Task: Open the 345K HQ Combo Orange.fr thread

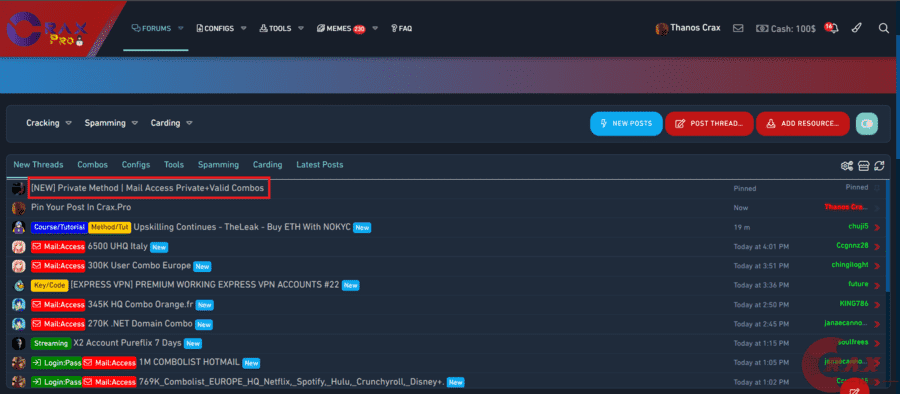Action: (x=141, y=304)
